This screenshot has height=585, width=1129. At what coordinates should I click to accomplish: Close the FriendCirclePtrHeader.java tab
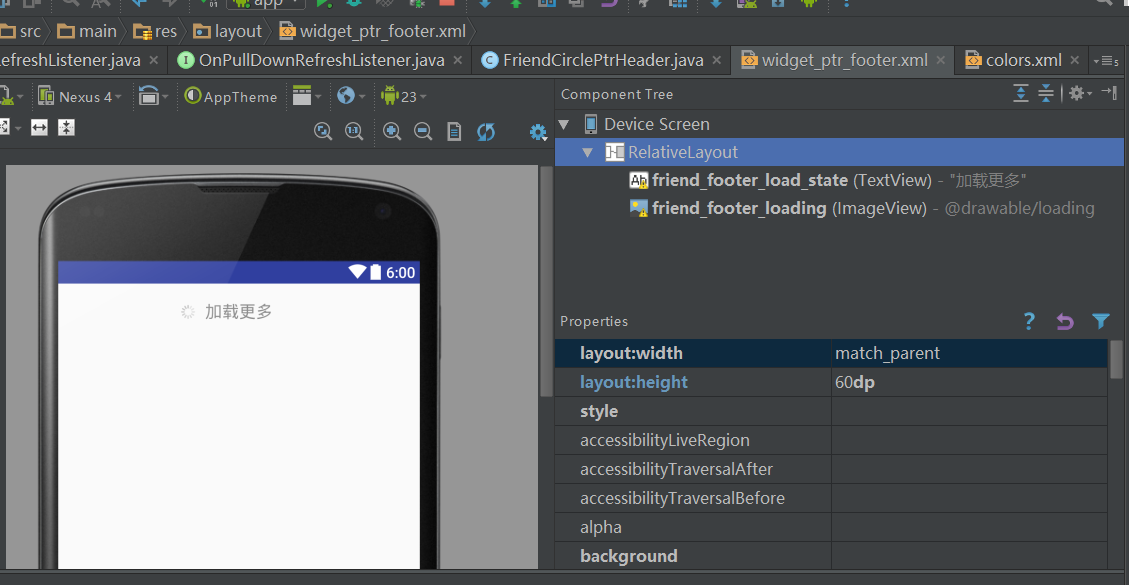coord(716,61)
